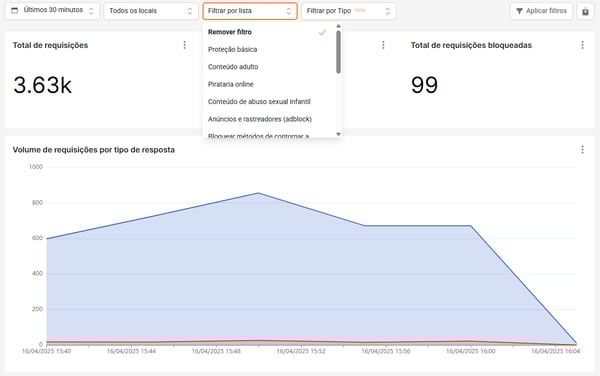This screenshot has height=376, width=600.
Task: Open the 'Volume de requisições' chart options menu
Action: [x=582, y=150]
